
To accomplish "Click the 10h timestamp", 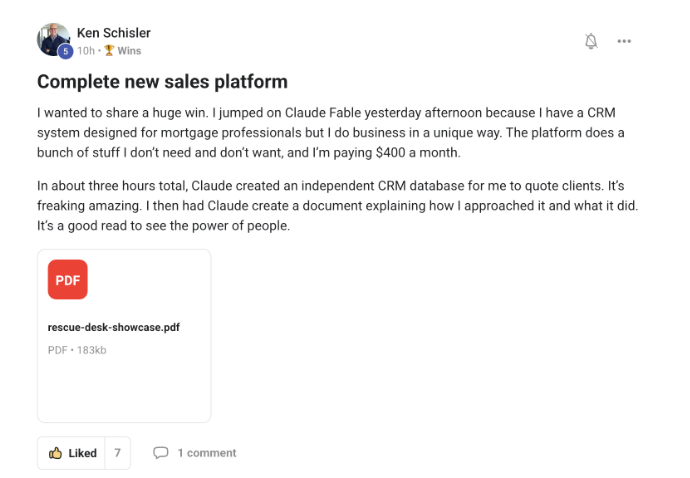I will 86,51.
